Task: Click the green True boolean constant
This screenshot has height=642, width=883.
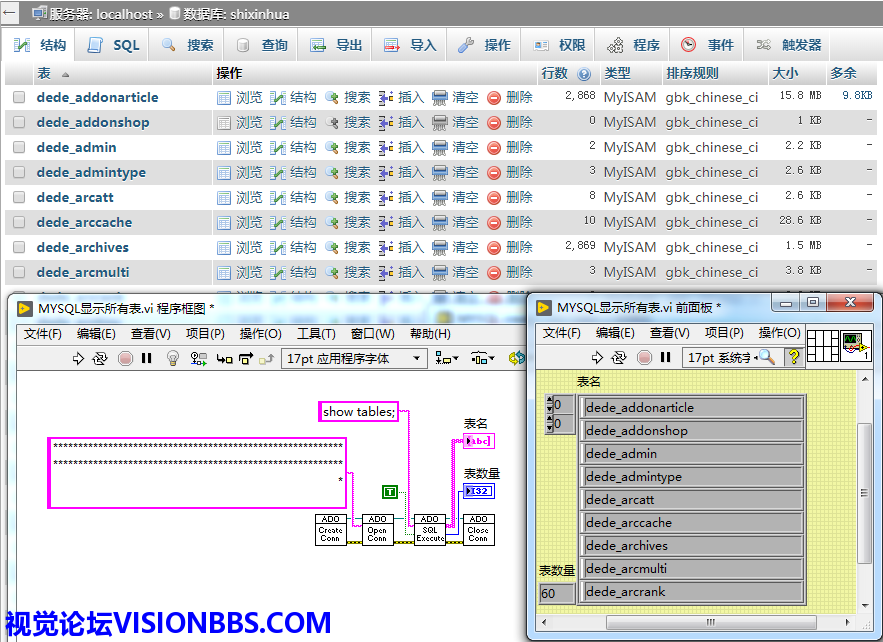Action: point(391,491)
